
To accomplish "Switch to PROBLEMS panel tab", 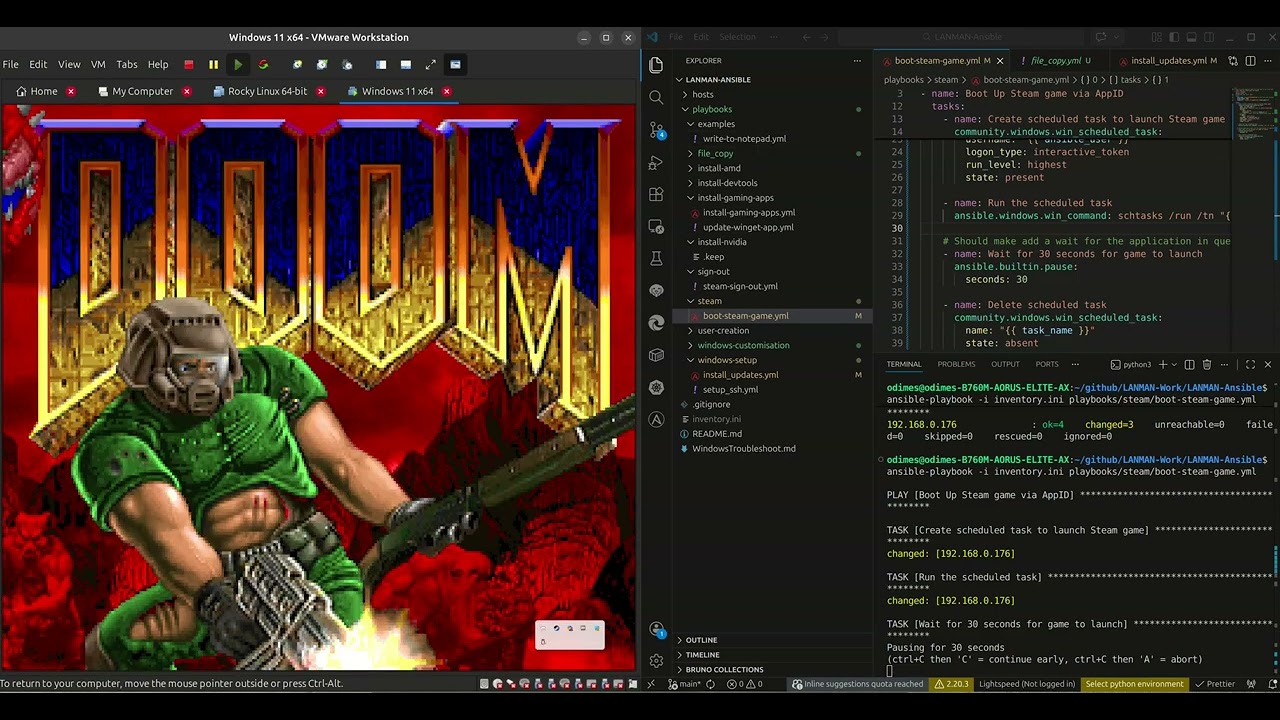I will click(956, 364).
